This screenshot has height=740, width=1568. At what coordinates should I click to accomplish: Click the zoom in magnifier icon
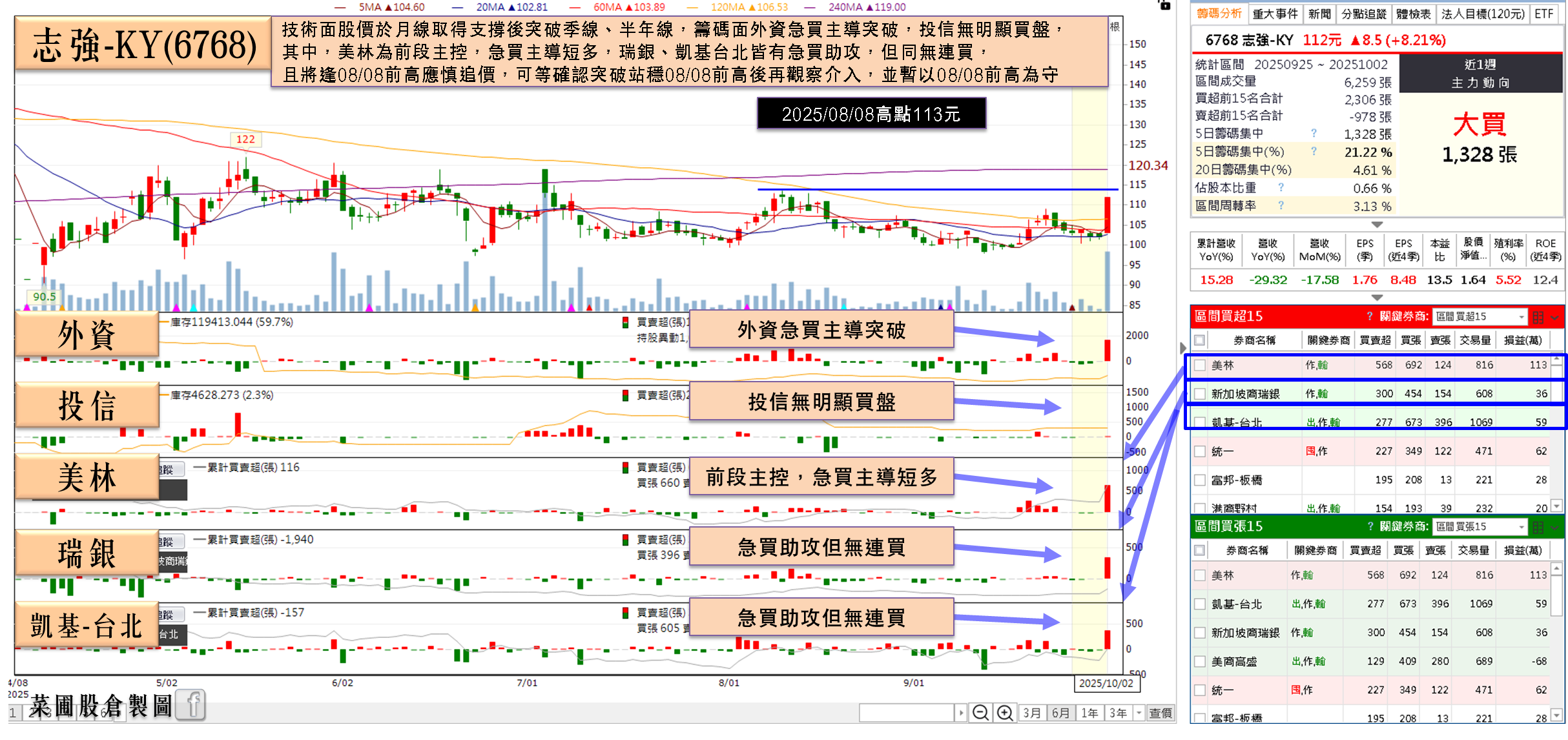pyautogui.click(x=1004, y=713)
